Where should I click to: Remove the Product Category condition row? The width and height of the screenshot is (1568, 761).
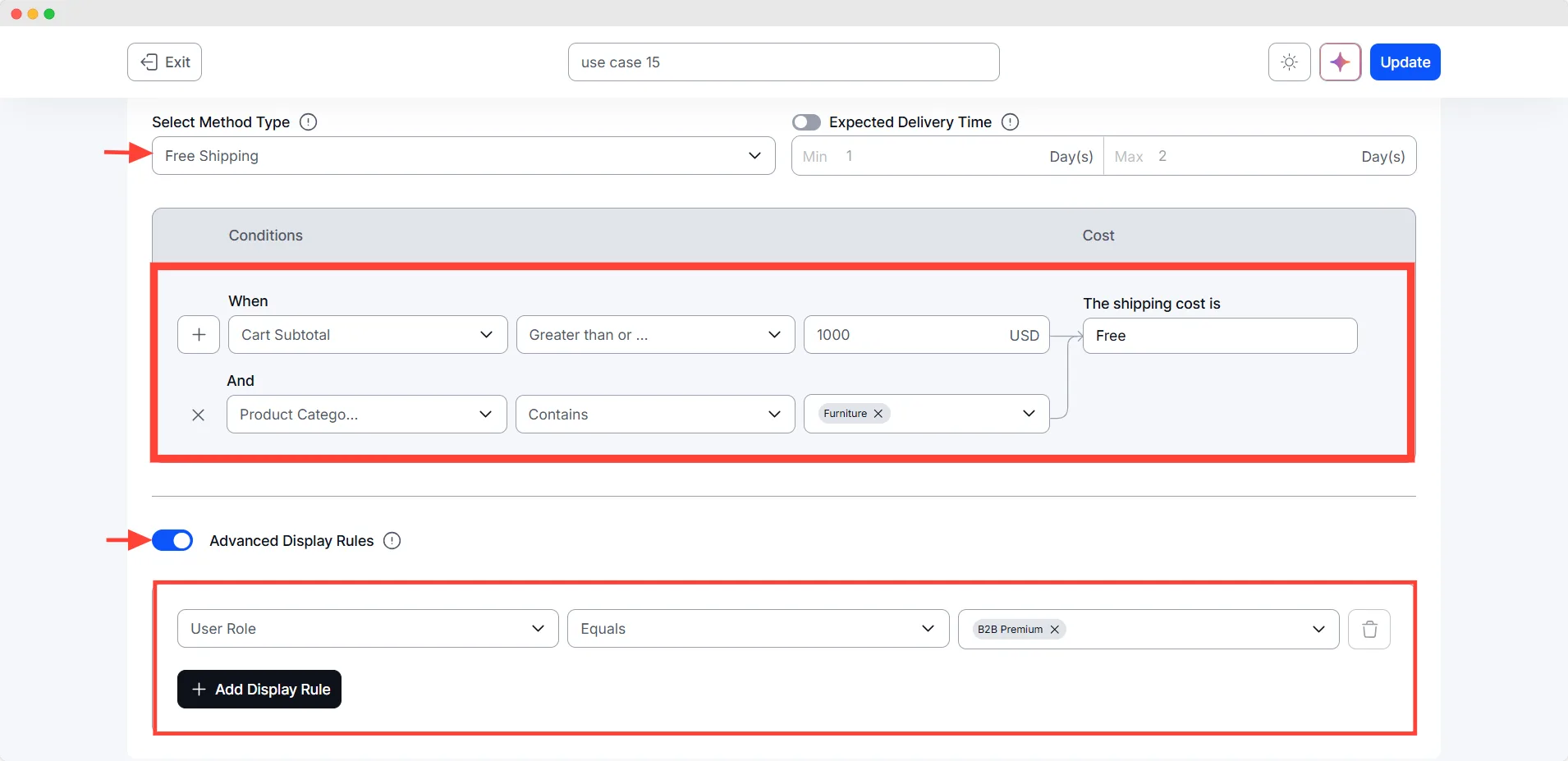198,415
